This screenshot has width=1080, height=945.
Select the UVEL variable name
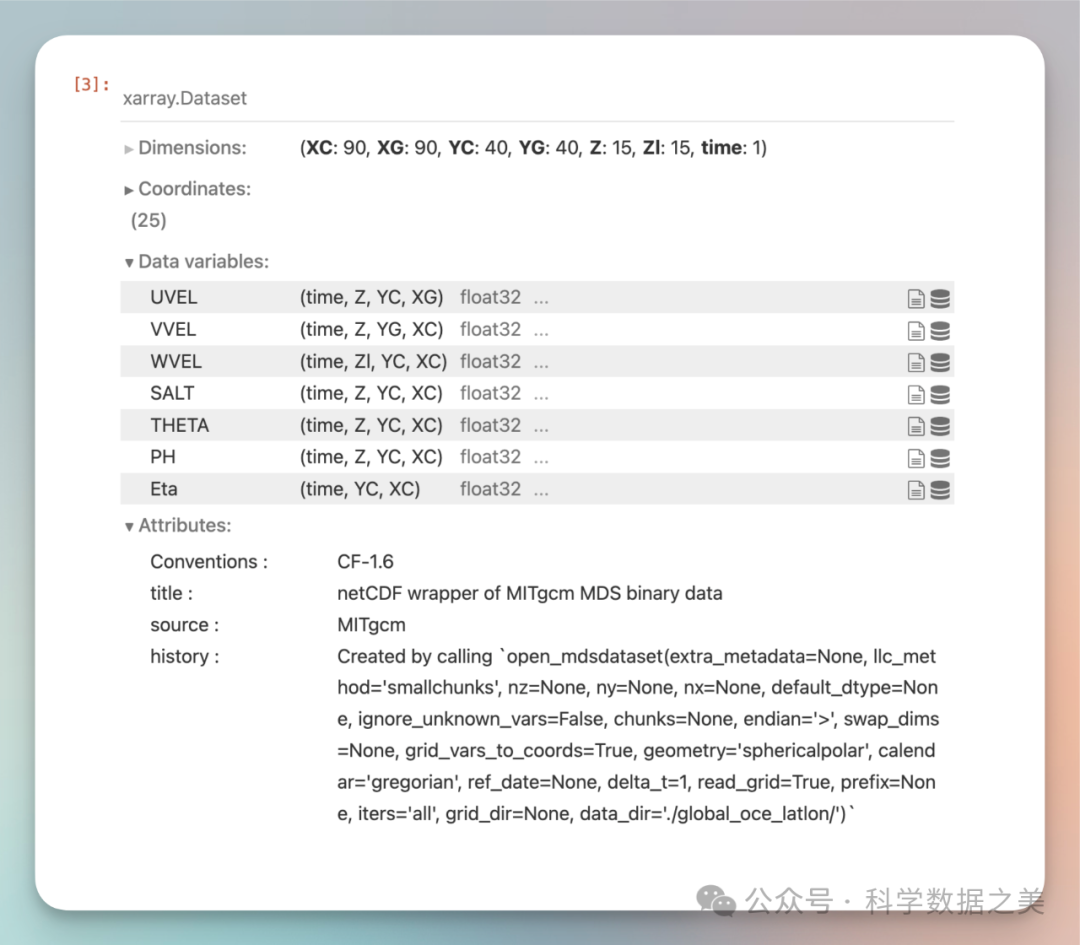click(174, 298)
